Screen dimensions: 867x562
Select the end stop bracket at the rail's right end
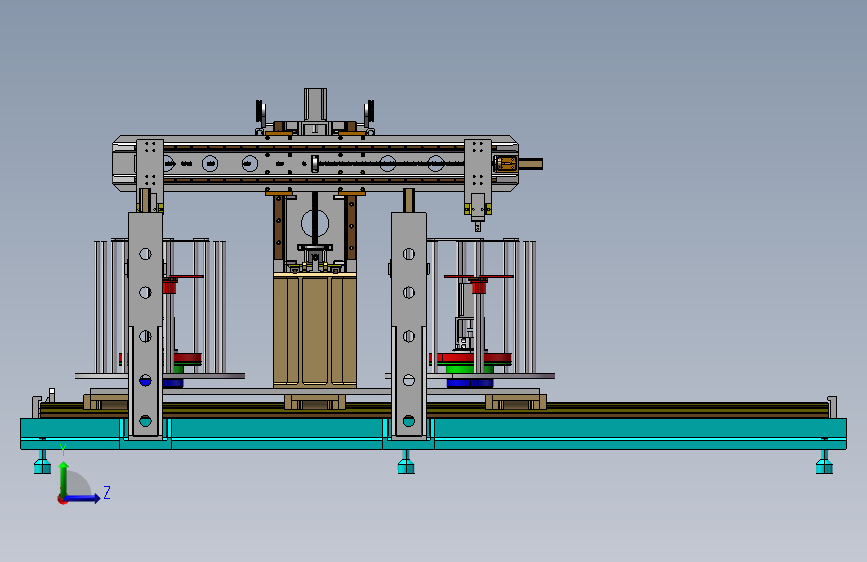point(832,407)
